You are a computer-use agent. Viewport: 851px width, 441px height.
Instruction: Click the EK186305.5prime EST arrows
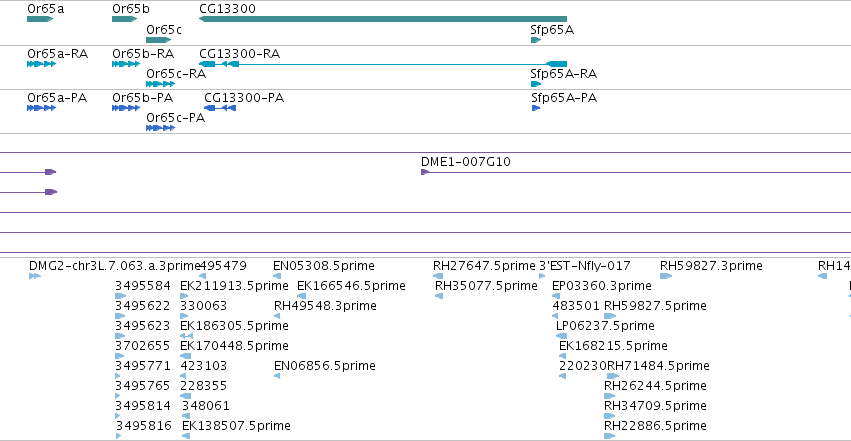pyautogui.click(x=186, y=336)
